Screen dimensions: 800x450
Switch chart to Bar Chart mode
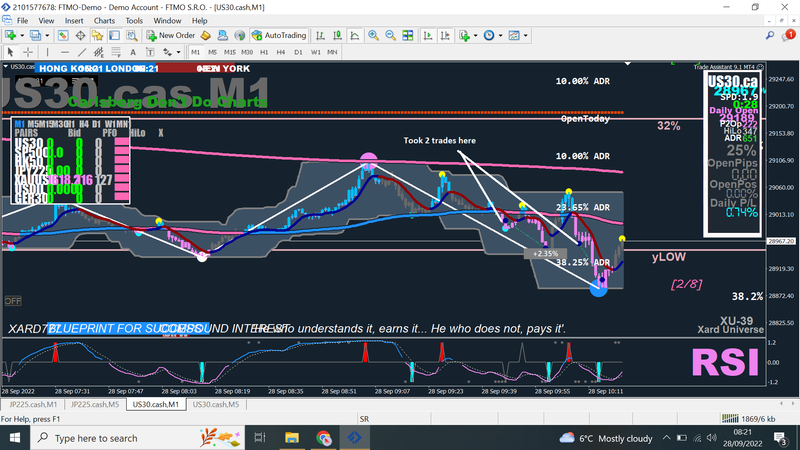(320, 35)
